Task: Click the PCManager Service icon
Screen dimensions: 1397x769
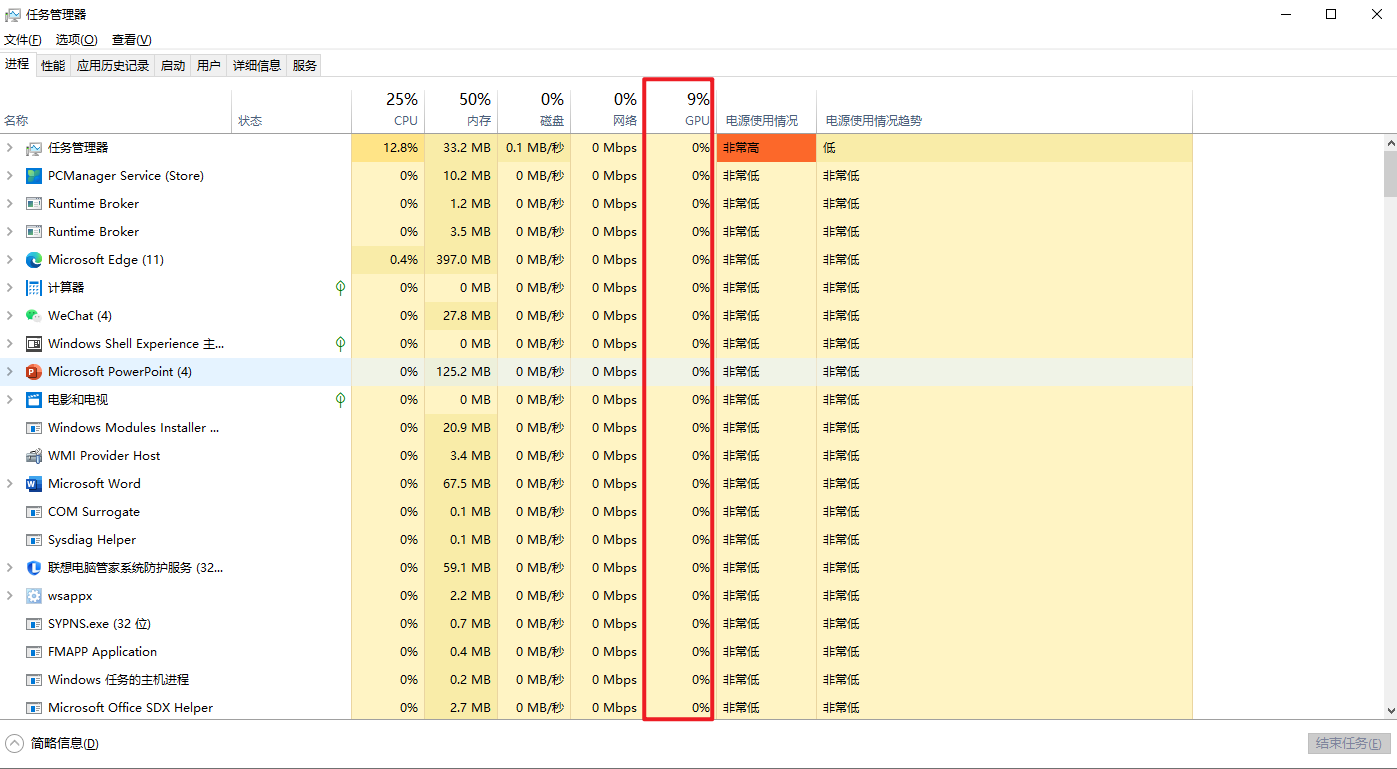Action: pyautogui.click(x=34, y=176)
